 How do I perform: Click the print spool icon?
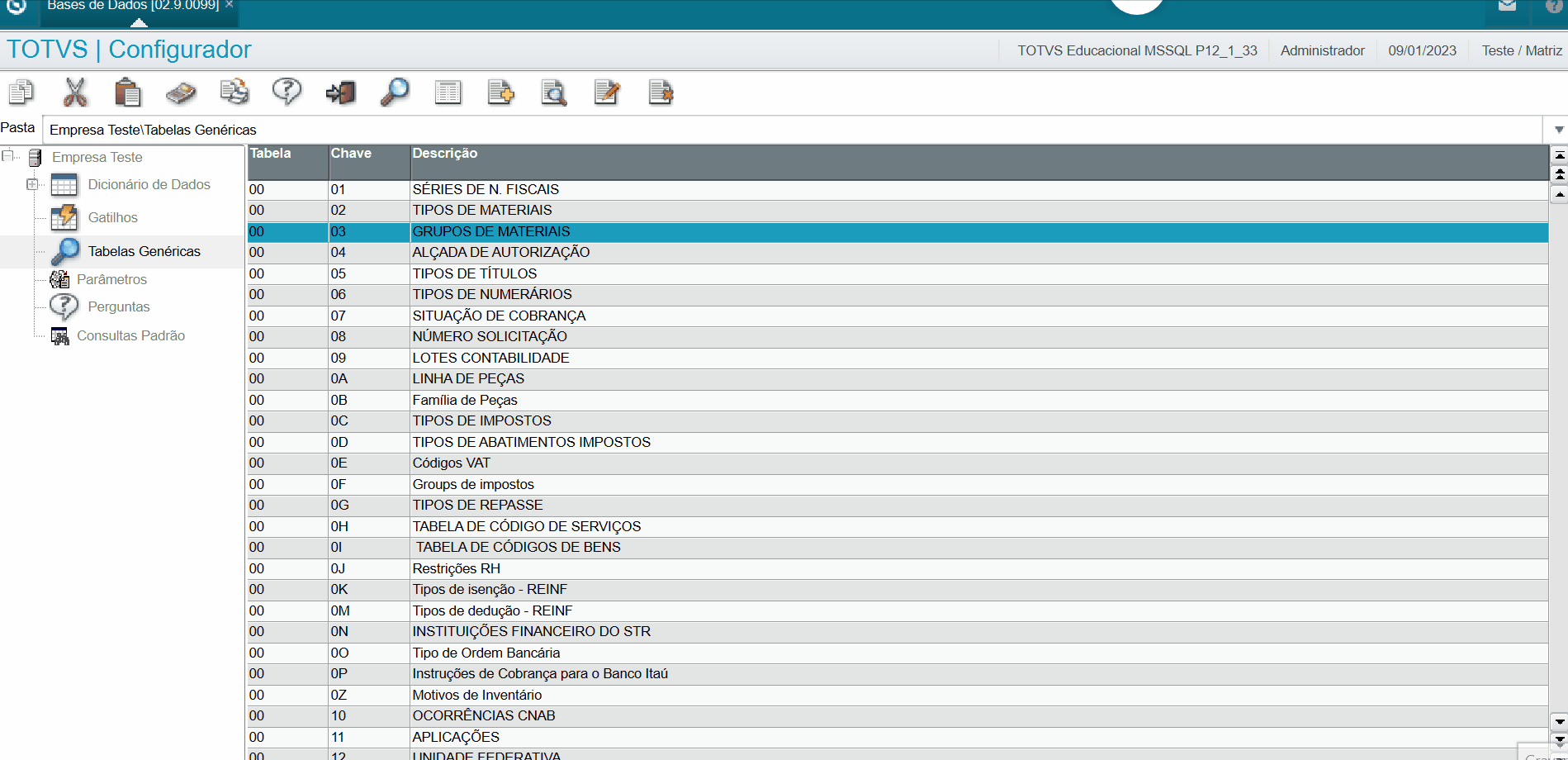tap(234, 93)
